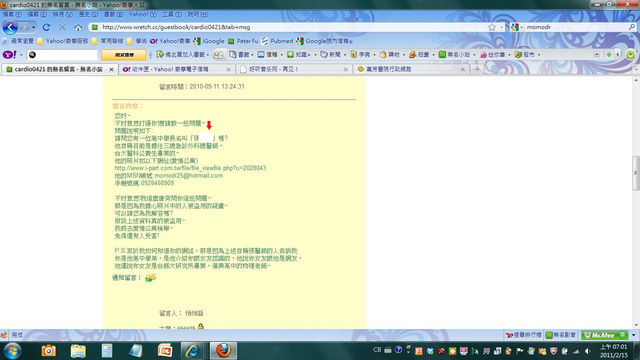
Task: Open the iGoogle bookmark
Action: coord(209,41)
